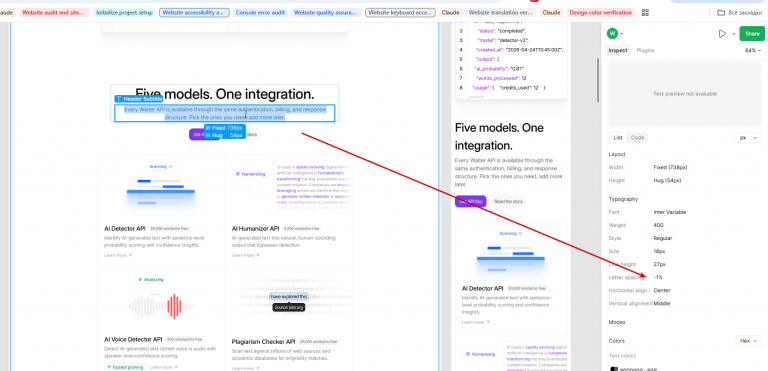Click the weight value '400'
The width and height of the screenshot is (768, 371).
(658, 225)
